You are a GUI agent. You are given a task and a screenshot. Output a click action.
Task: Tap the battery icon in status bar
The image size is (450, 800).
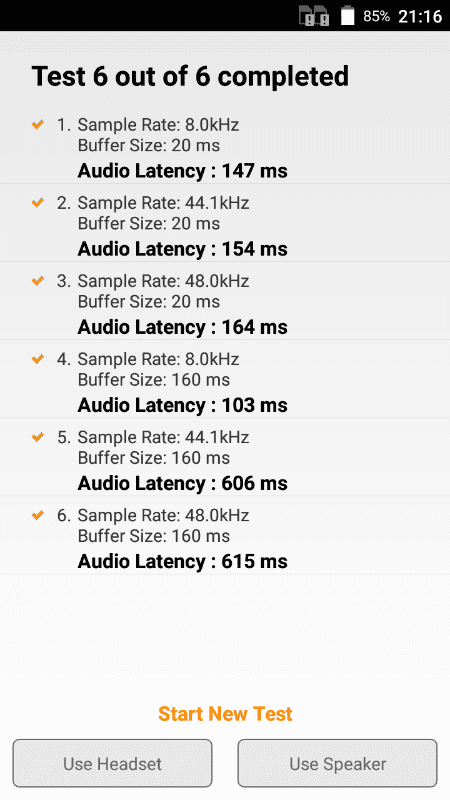click(x=347, y=15)
